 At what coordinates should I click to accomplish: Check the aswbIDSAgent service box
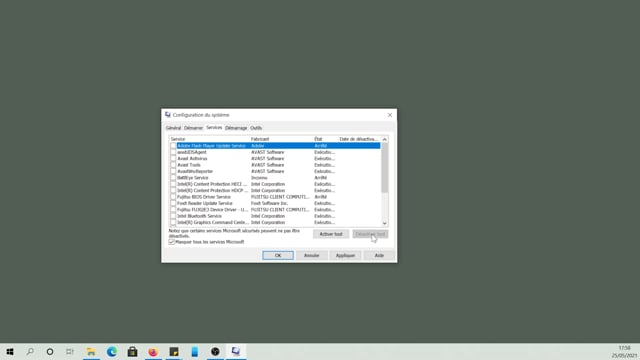coord(173,152)
